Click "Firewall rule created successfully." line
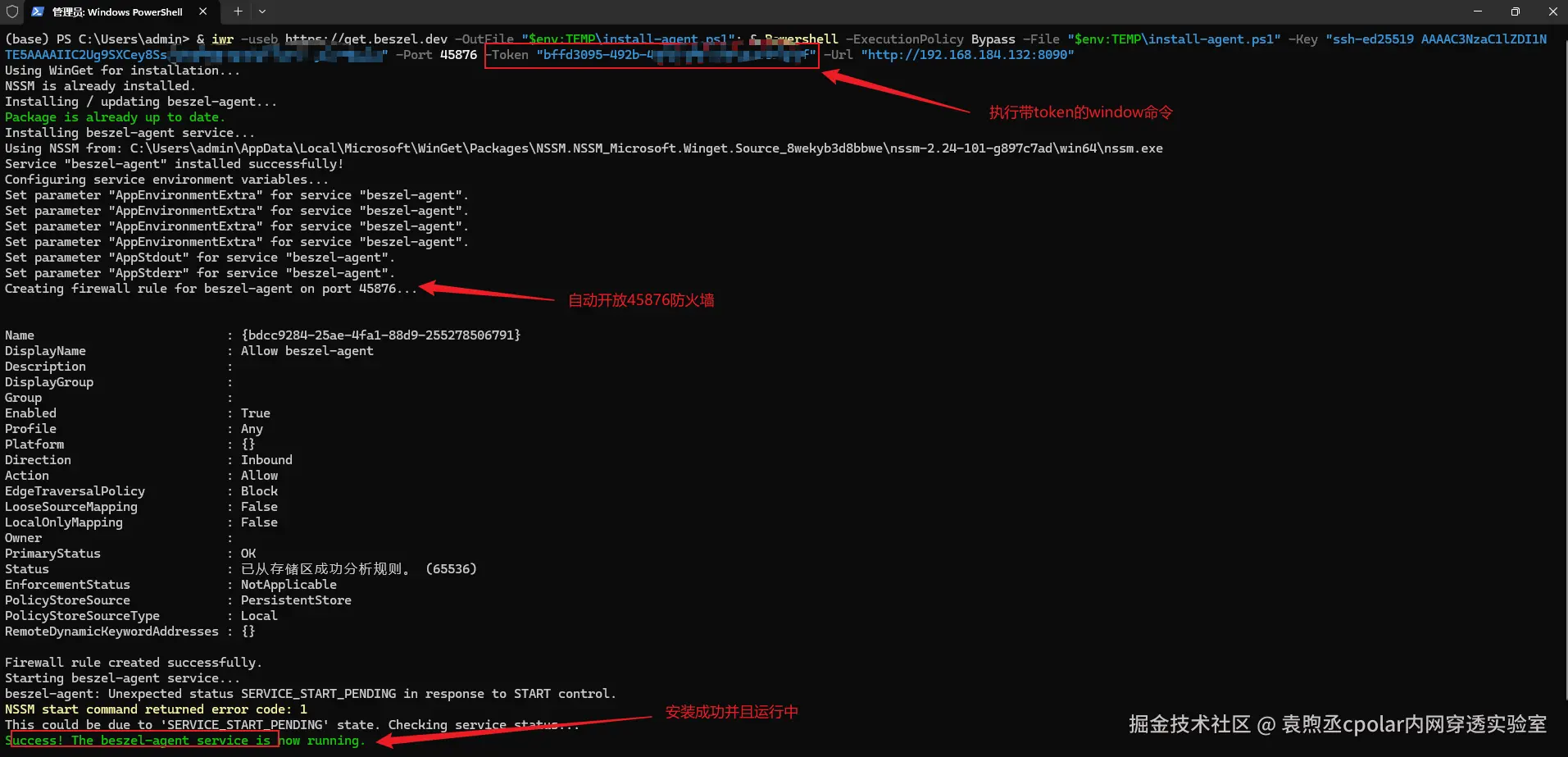 coord(134,663)
